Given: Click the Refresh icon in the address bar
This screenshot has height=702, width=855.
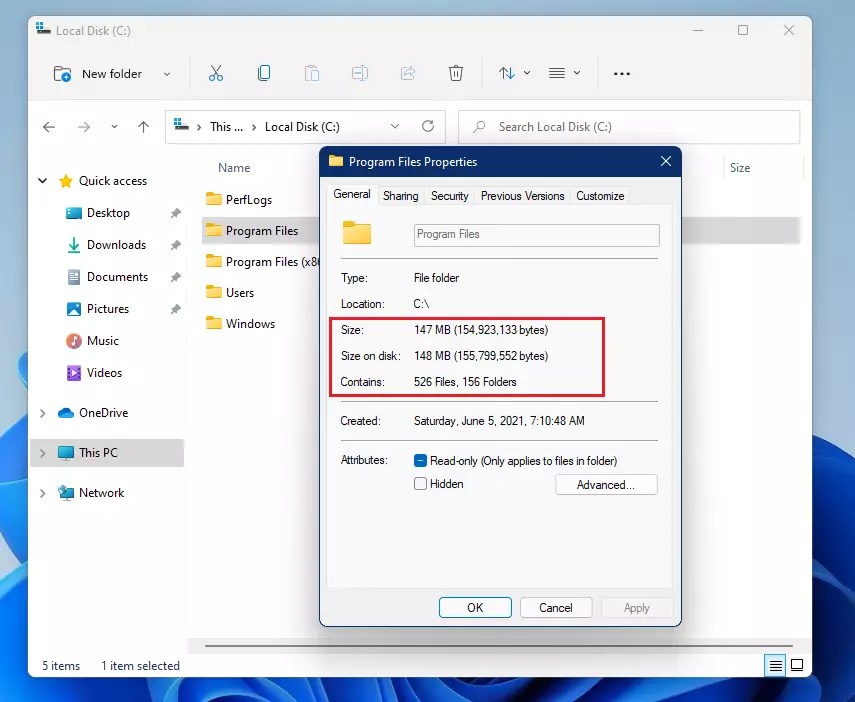Looking at the screenshot, I should [428, 126].
